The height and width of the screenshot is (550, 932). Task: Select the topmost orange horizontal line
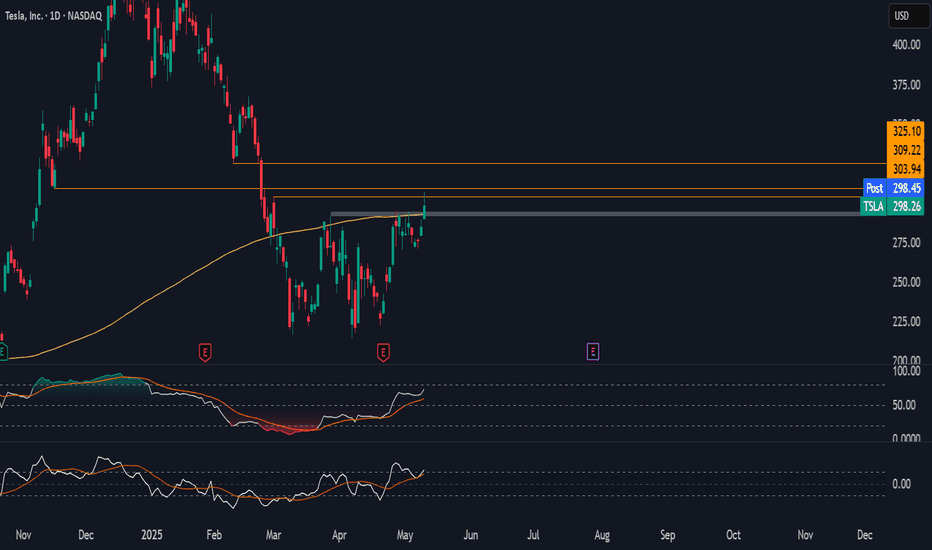click(x=559, y=163)
